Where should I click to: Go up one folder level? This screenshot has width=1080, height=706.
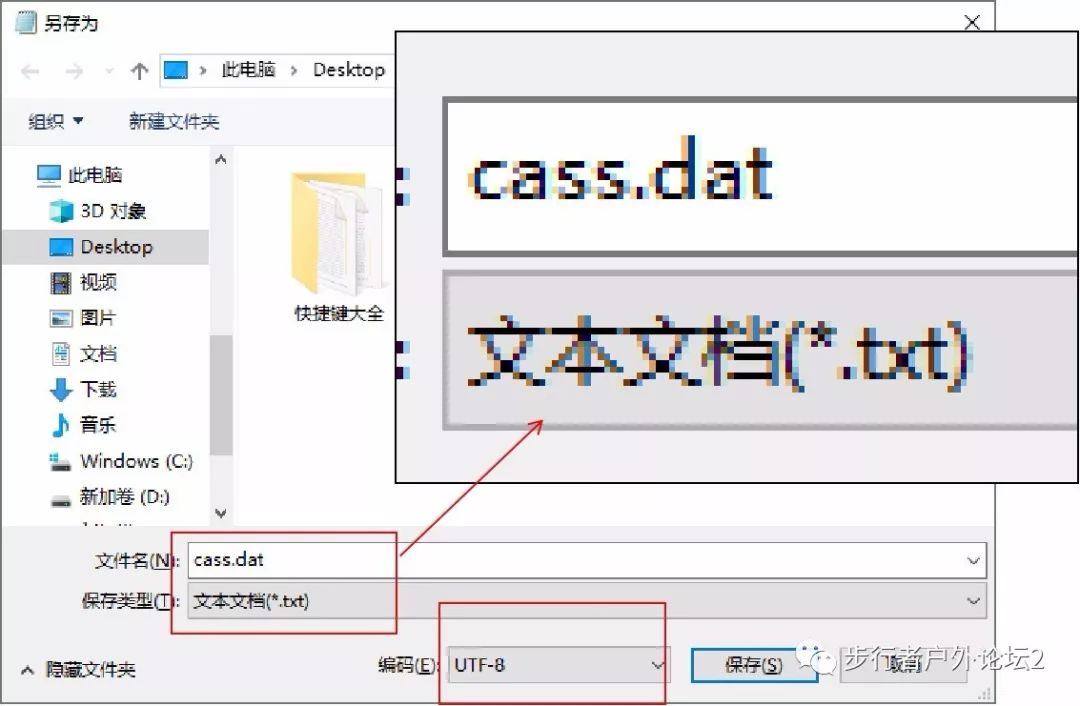pos(139,70)
